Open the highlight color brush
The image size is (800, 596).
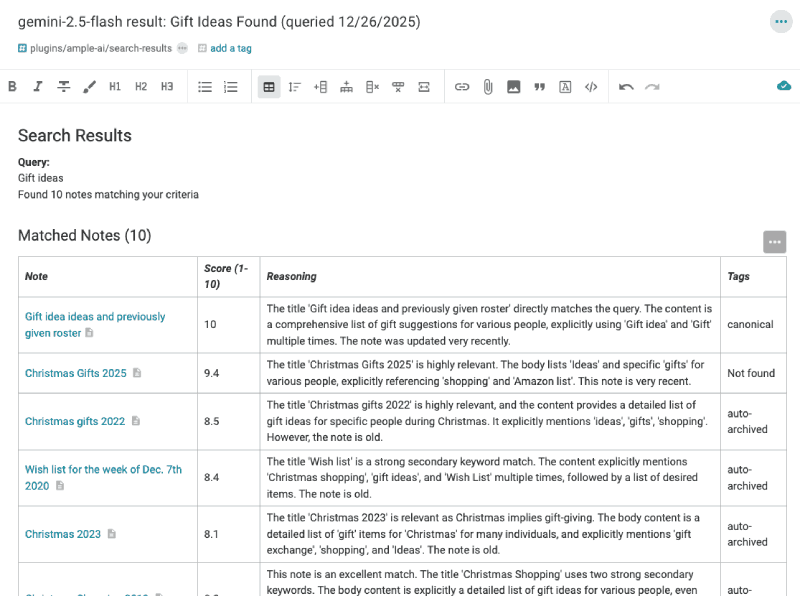[90, 87]
